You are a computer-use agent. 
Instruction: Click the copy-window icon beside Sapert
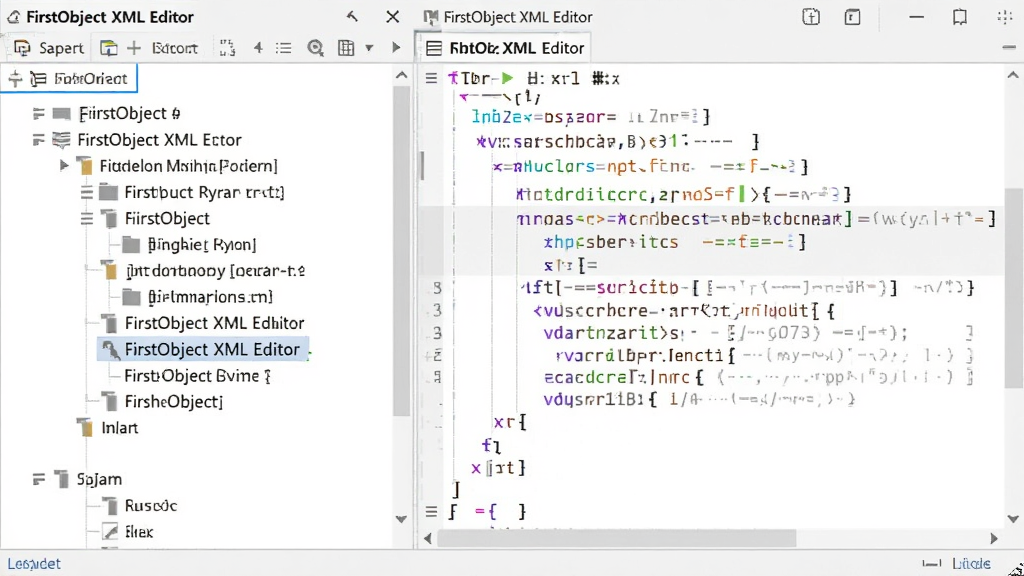point(108,48)
